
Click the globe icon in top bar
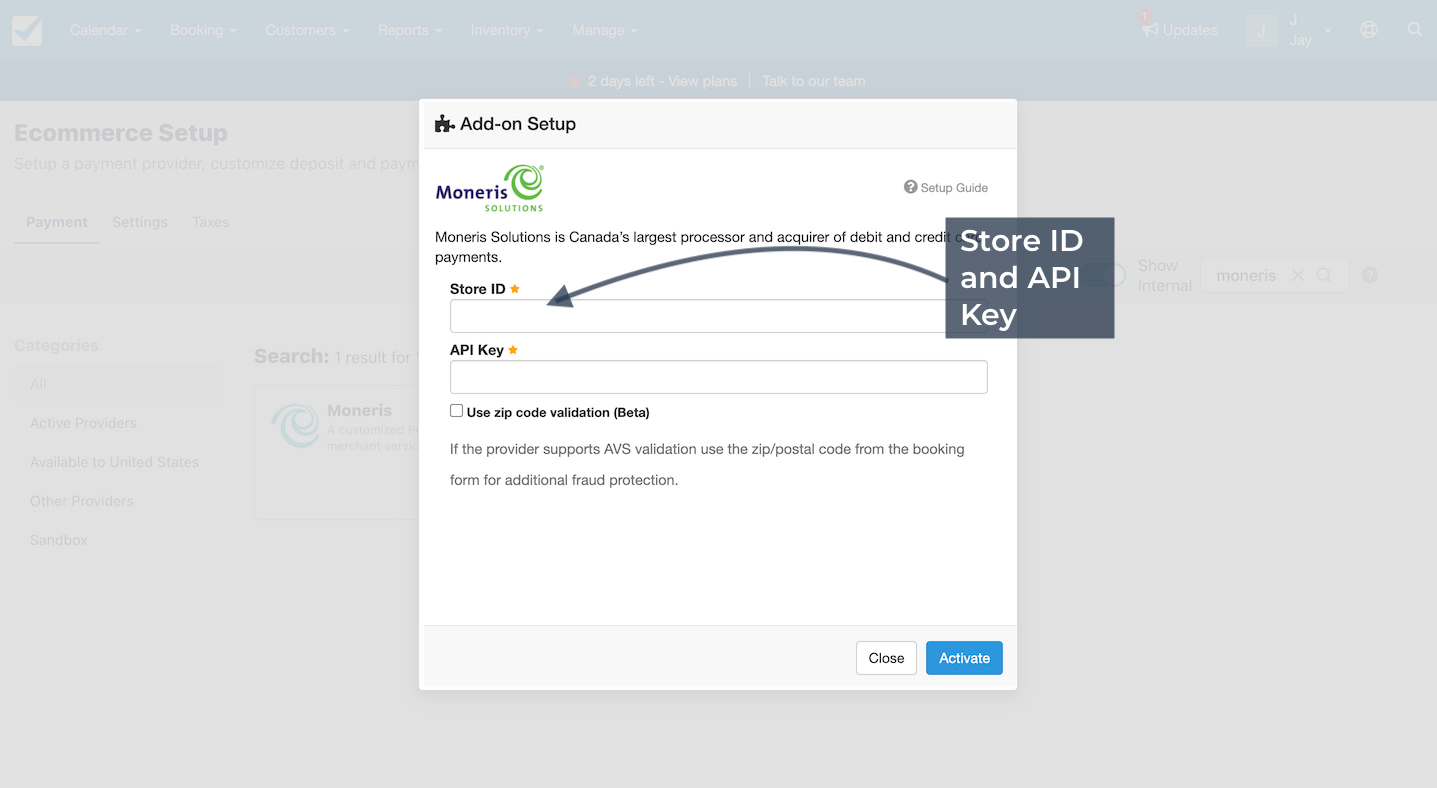[x=1369, y=30]
